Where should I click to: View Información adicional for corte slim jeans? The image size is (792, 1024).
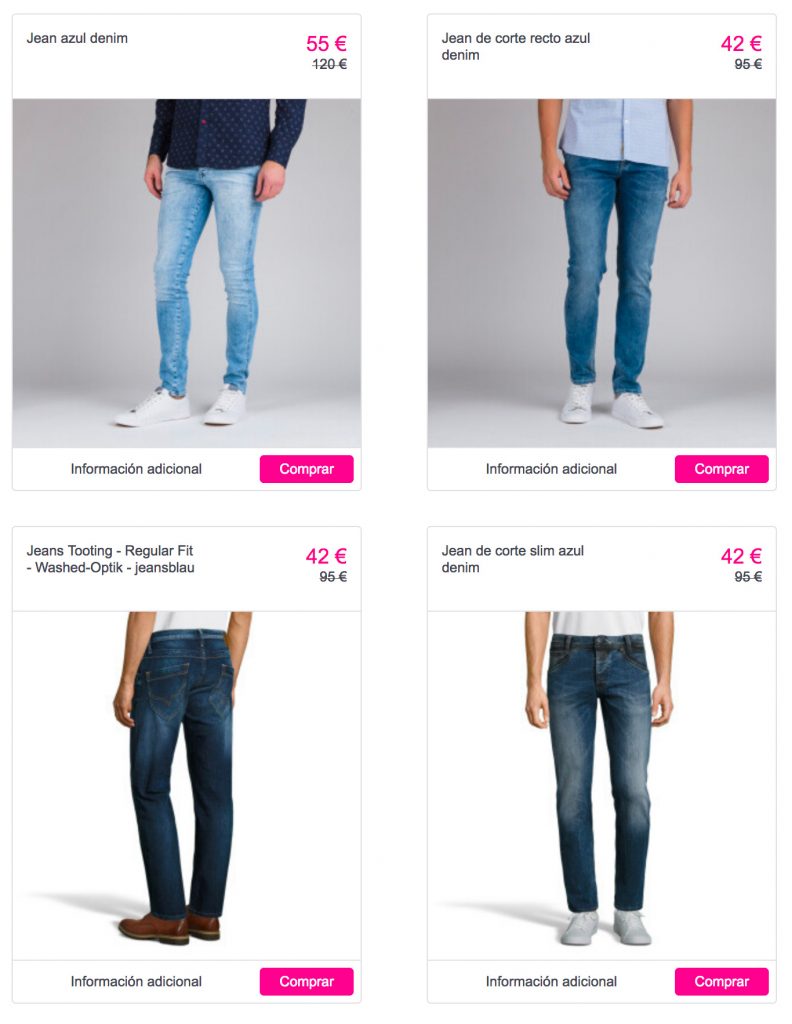coord(551,982)
